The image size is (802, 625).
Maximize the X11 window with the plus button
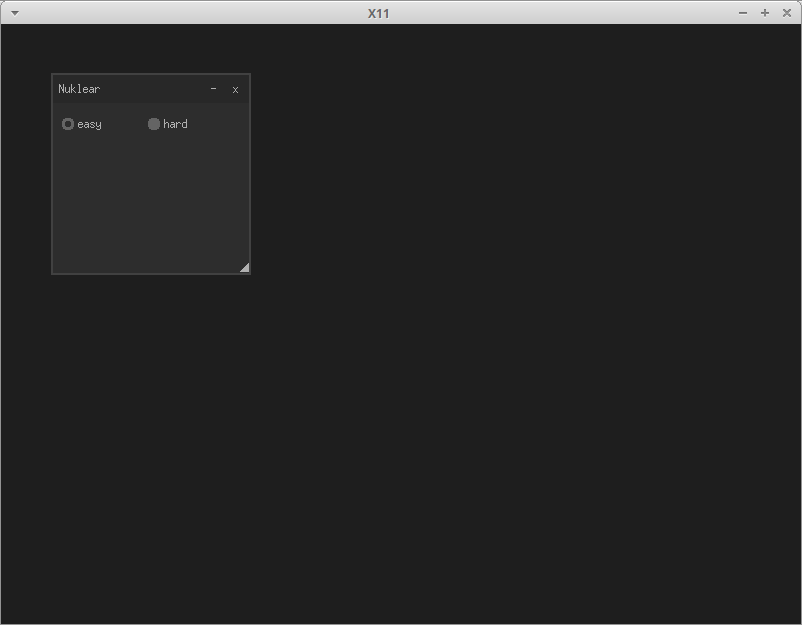click(x=764, y=13)
